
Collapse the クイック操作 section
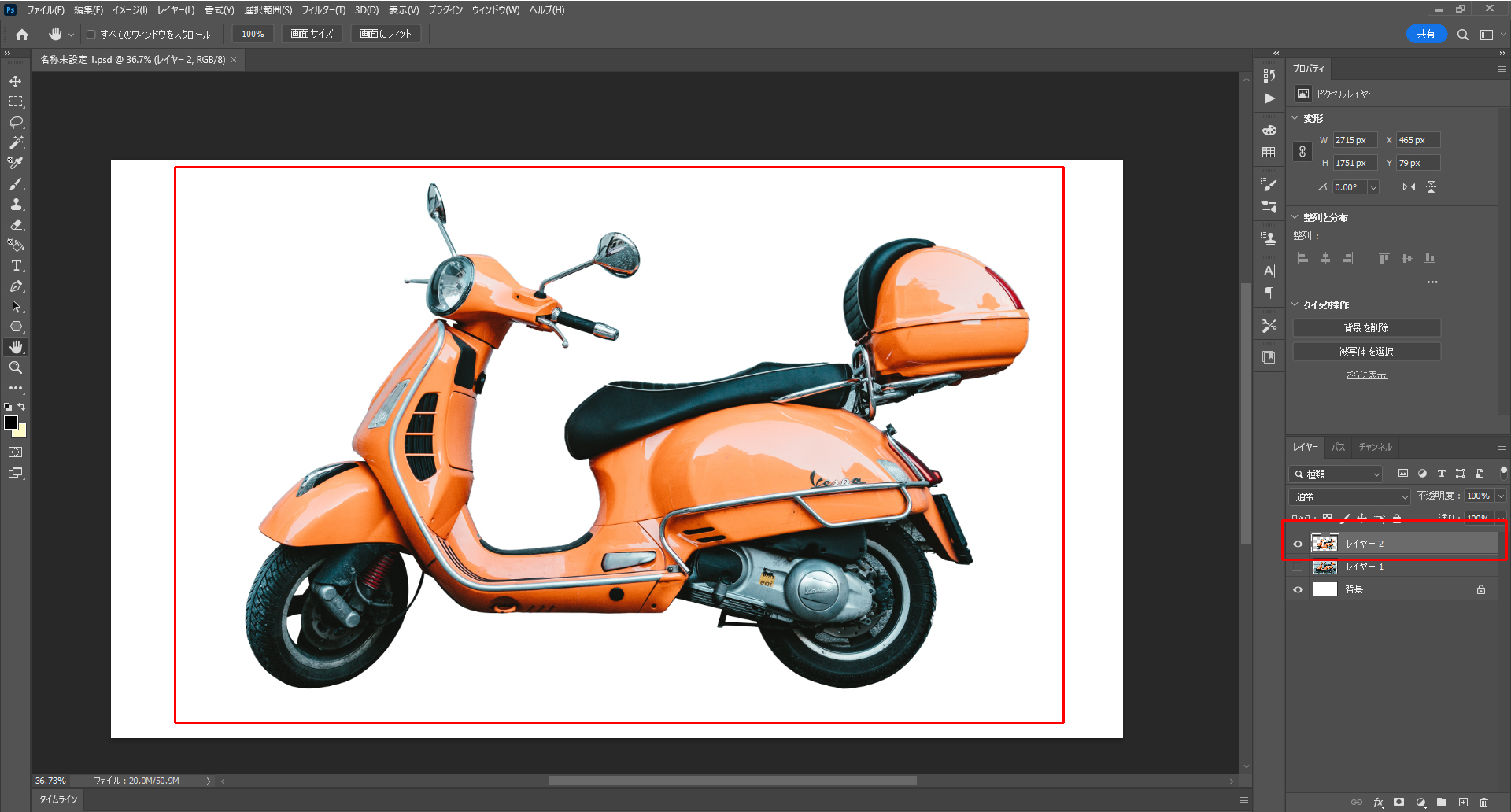[1295, 304]
